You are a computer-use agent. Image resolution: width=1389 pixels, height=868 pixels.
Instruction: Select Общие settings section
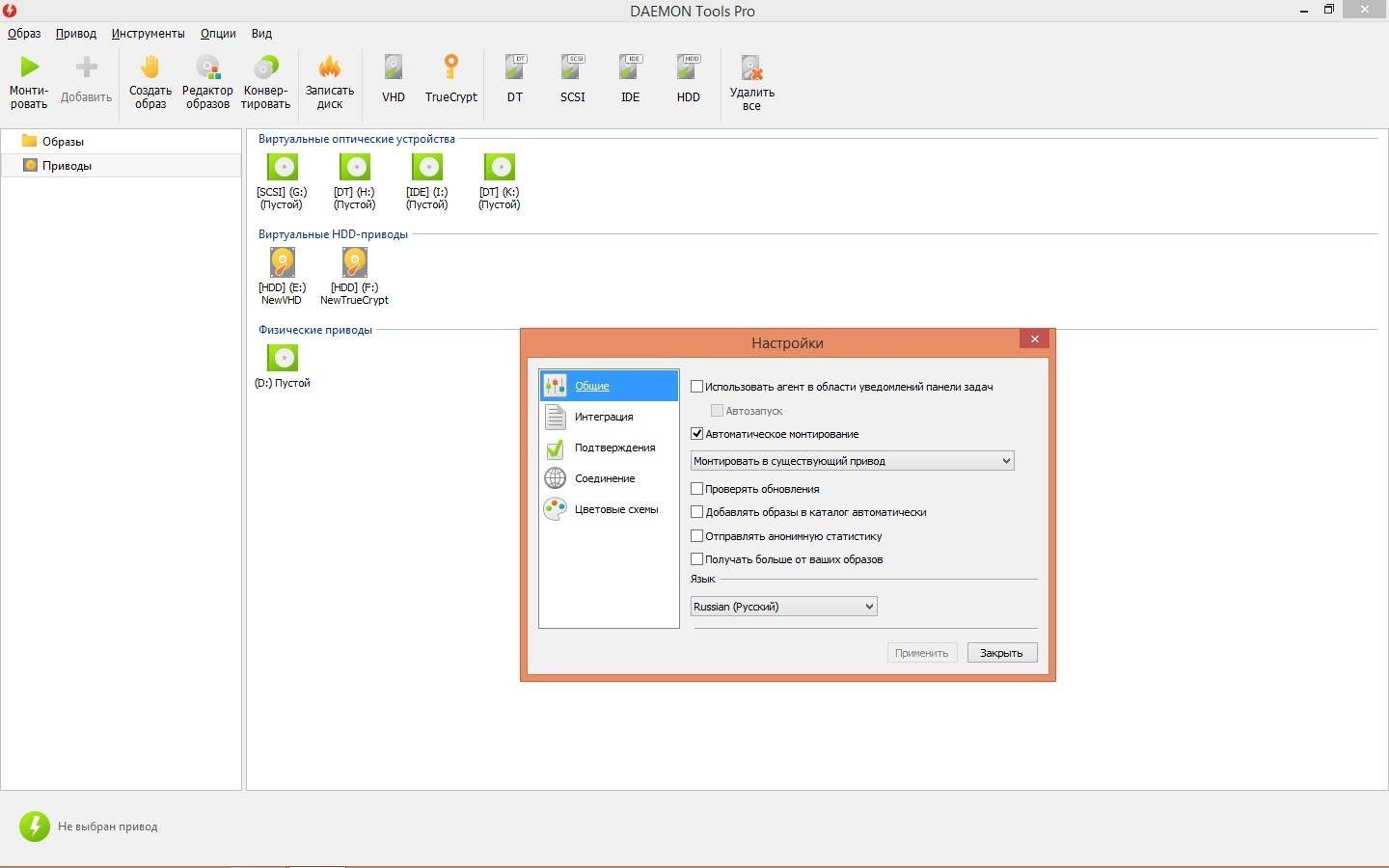(x=609, y=386)
